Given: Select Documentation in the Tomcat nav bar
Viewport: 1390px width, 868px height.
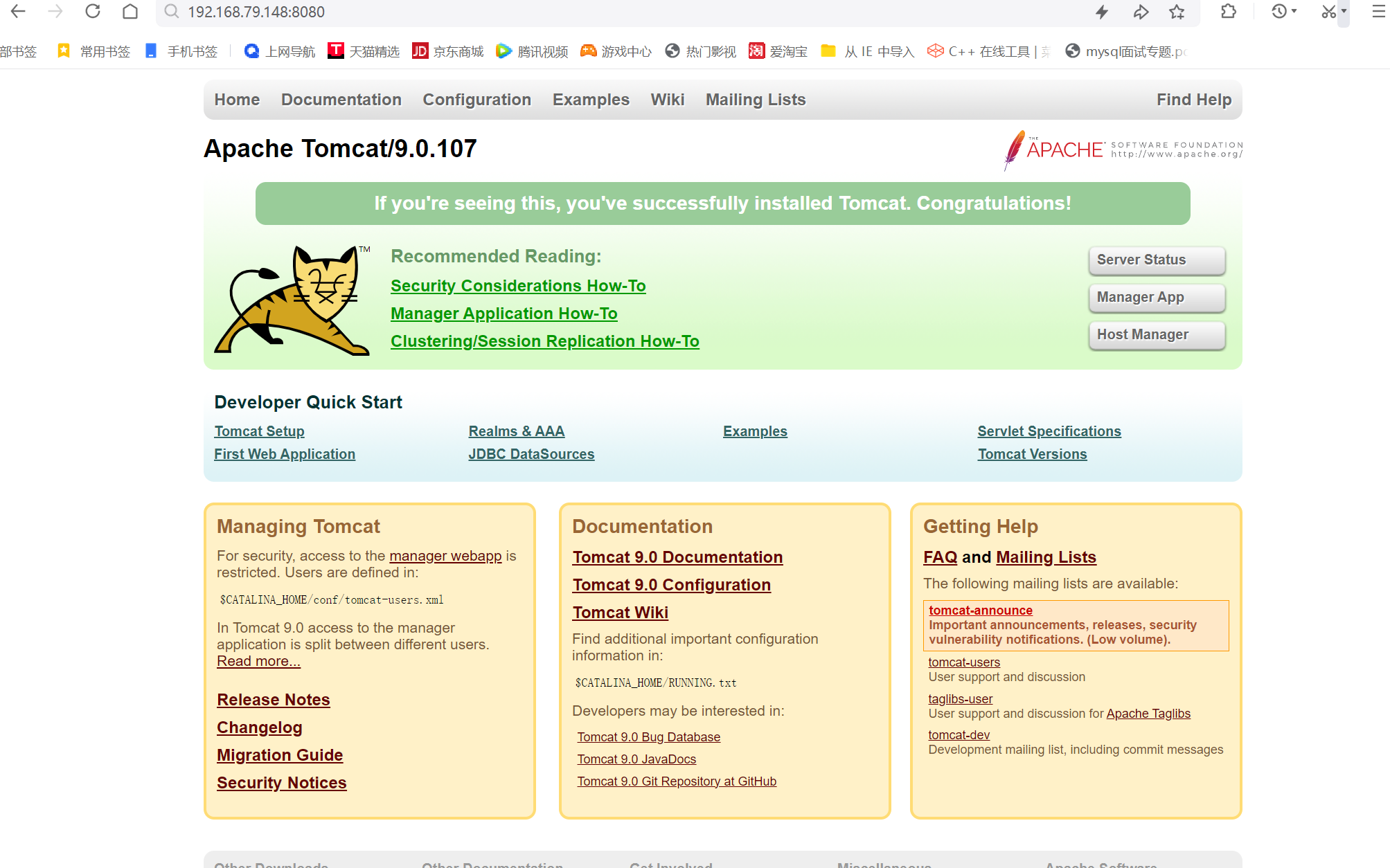Looking at the screenshot, I should coord(341,100).
